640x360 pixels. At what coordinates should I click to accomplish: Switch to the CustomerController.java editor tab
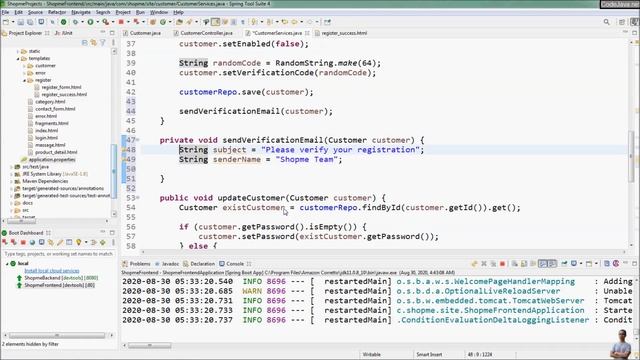point(203,33)
